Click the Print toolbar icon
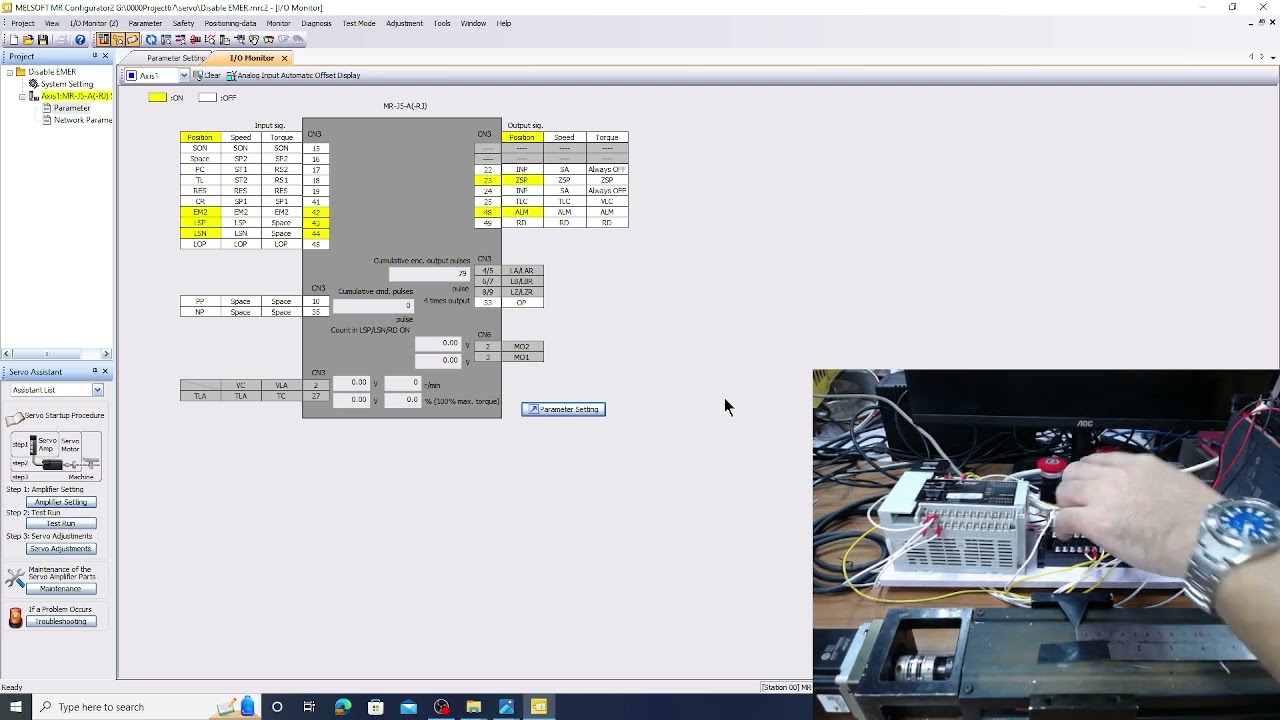This screenshot has height=720, width=1280. coord(61,40)
